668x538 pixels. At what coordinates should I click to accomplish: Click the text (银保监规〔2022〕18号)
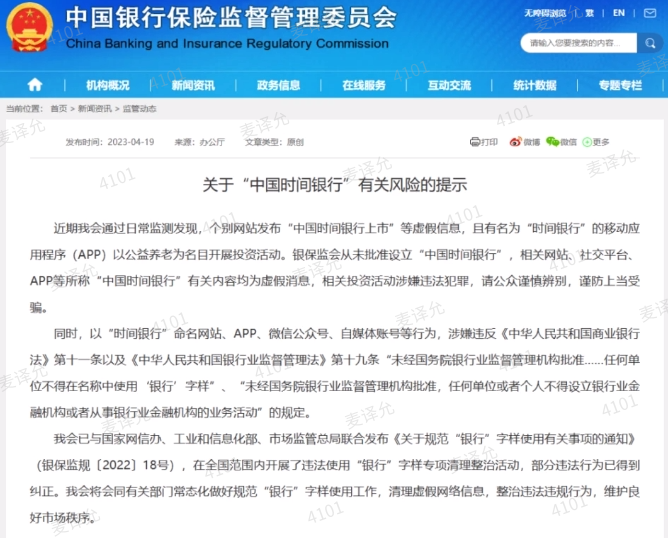coord(105,465)
